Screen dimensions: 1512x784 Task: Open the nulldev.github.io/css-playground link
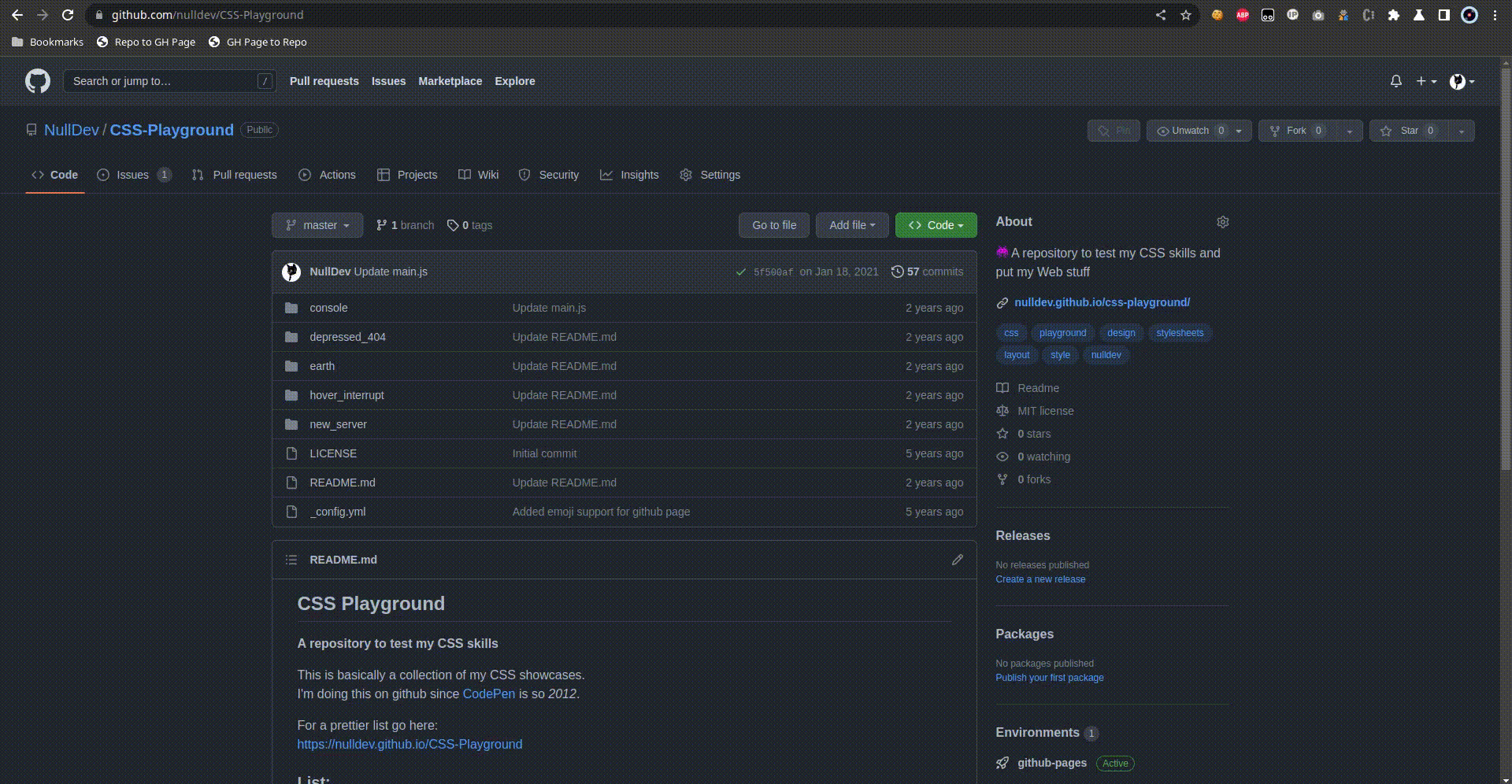coord(1102,302)
